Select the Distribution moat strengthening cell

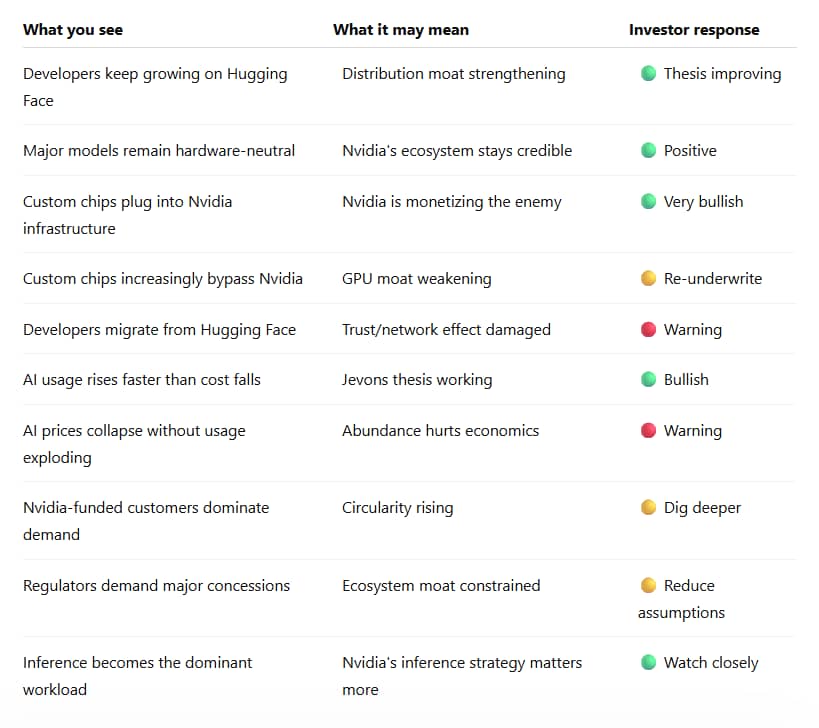453,74
